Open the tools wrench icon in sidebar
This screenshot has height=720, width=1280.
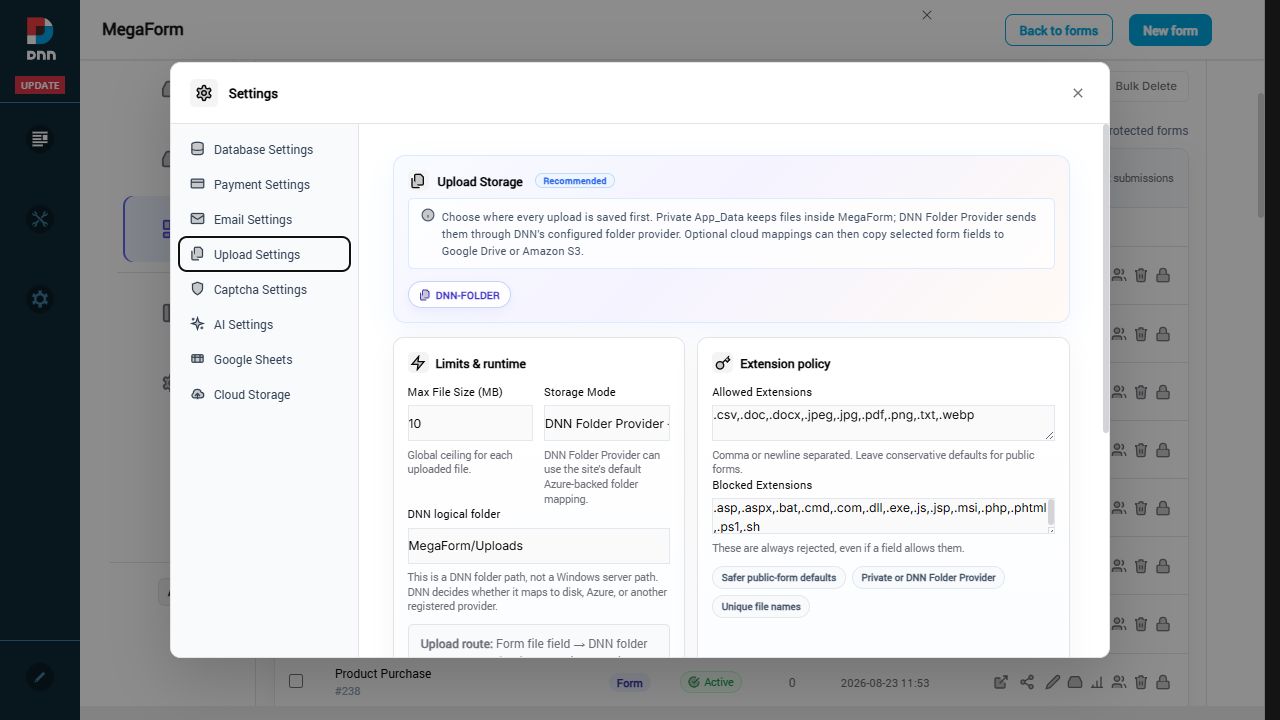tap(40, 219)
